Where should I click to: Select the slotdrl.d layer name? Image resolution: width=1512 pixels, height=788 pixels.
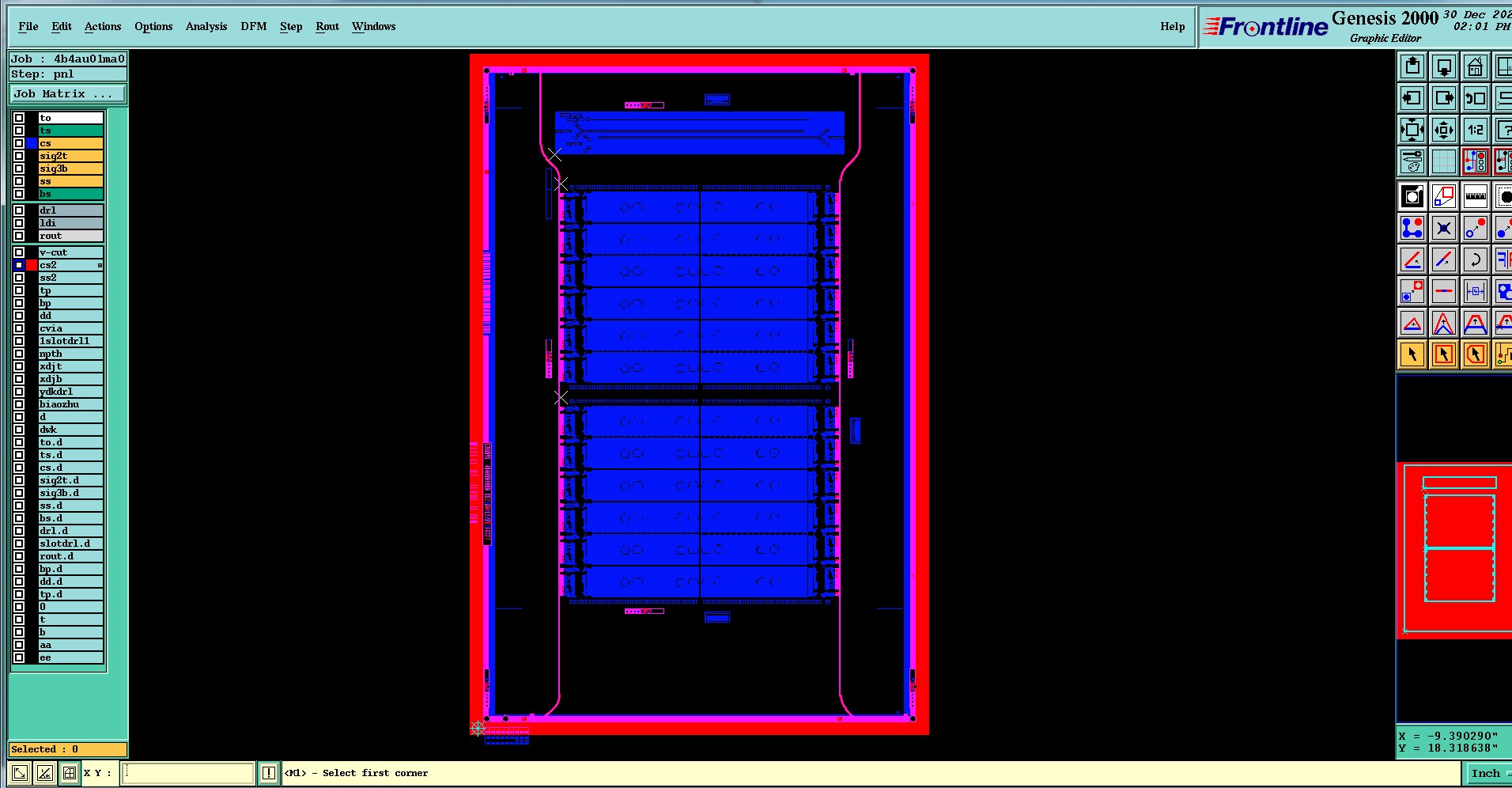[x=71, y=544]
